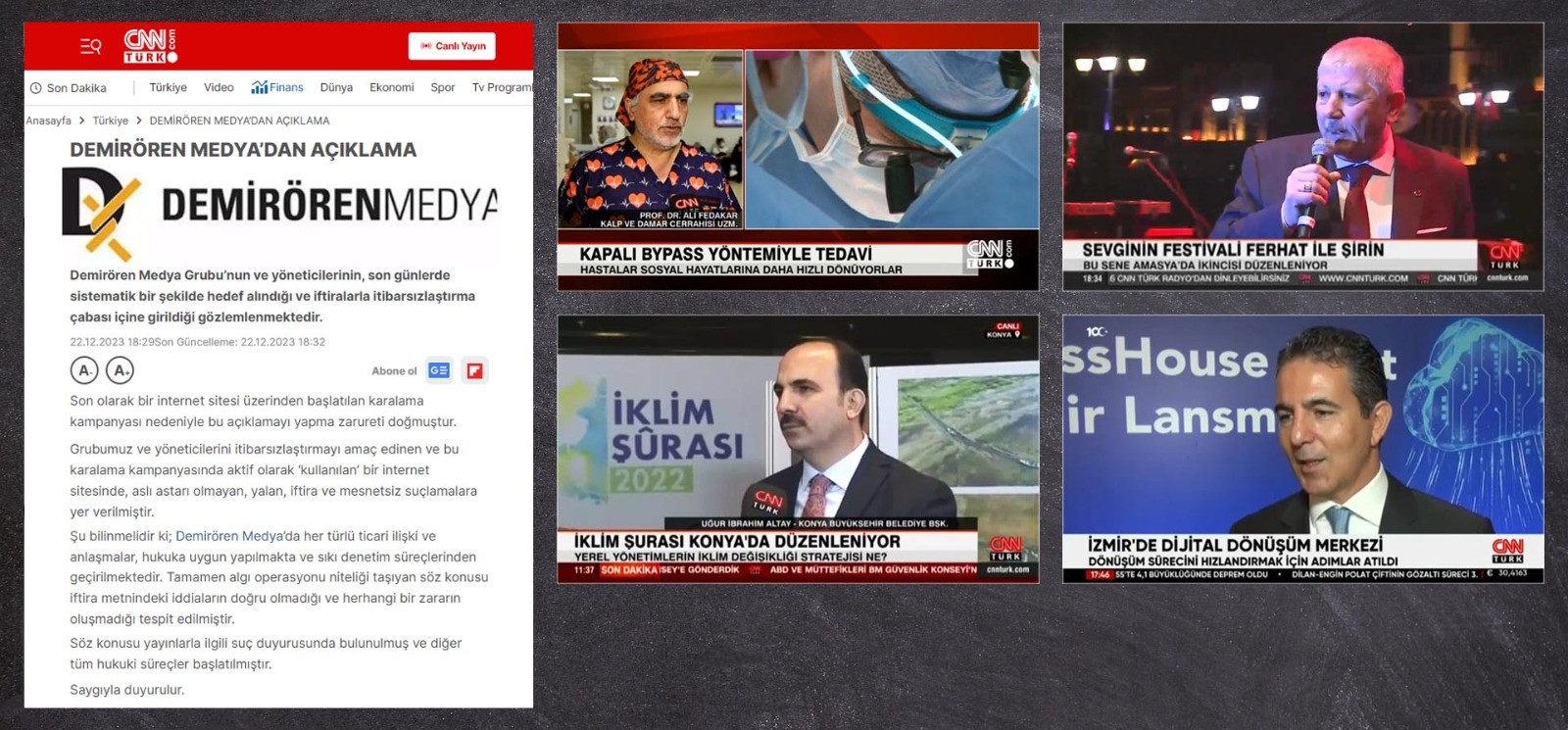Click the Son olarak bir internet sitesi paragraph
1568x730 pixels.
(x=264, y=412)
